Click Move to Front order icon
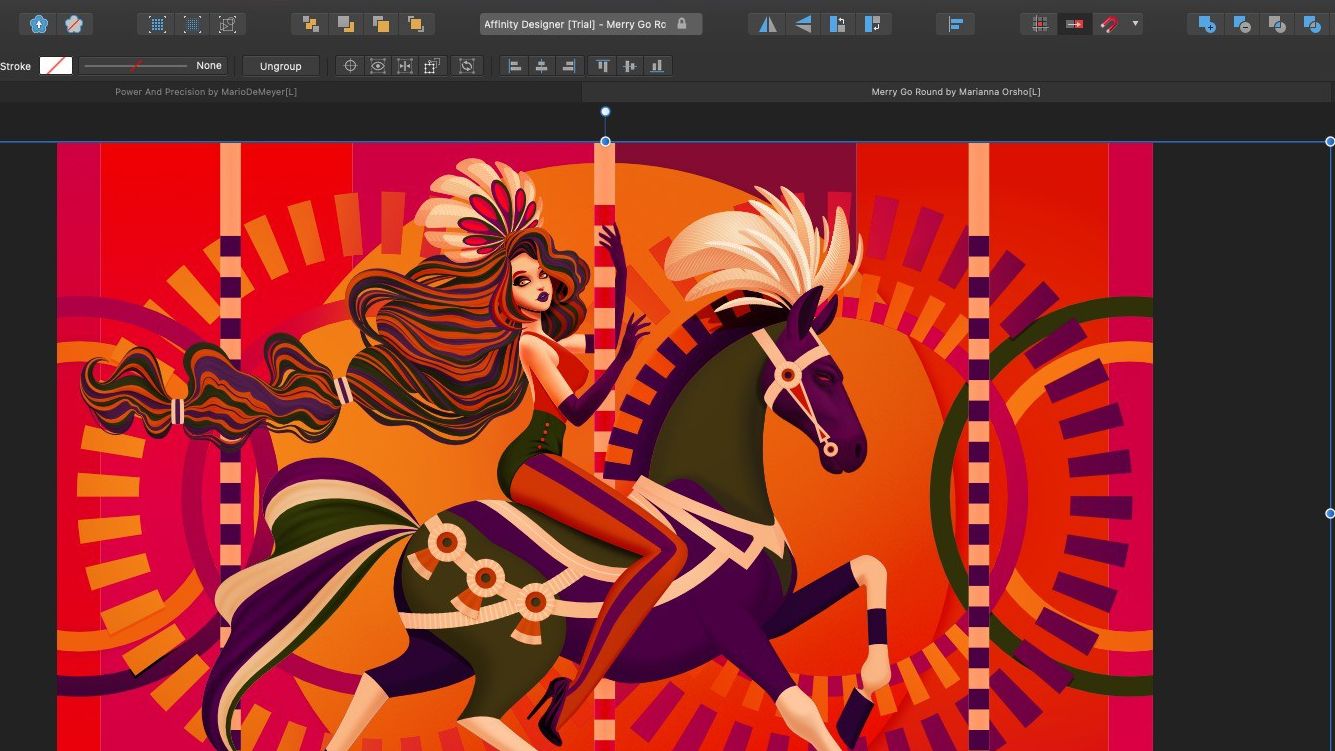This screenshot has width=1335, height=751. click(x=415, y=24)
